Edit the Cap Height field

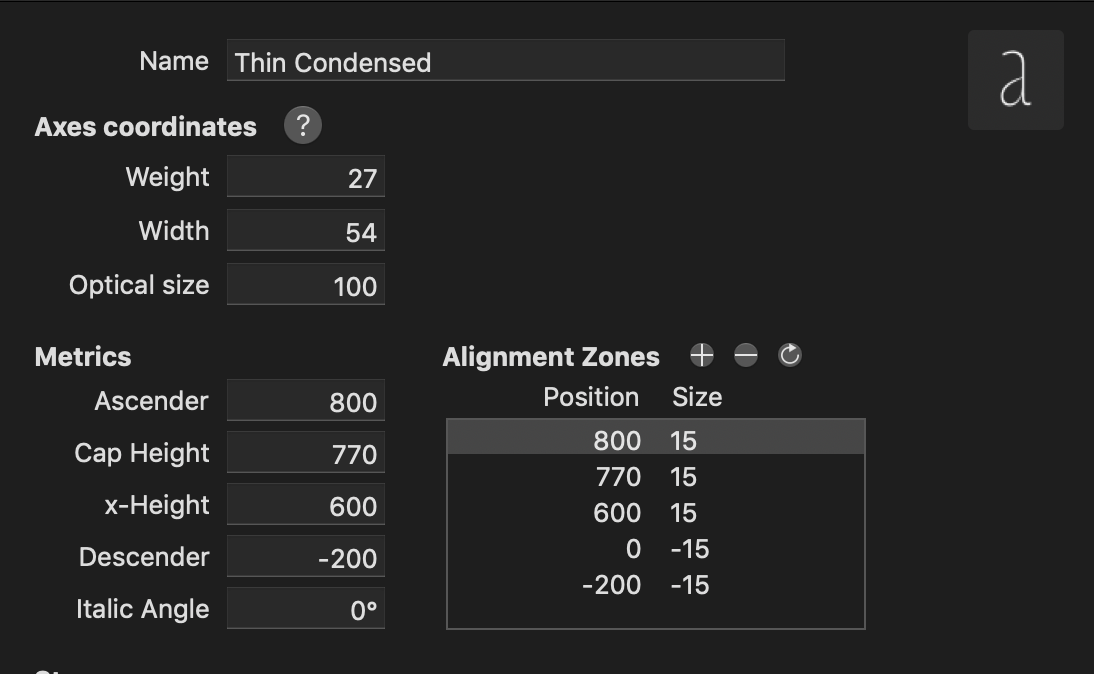click(x=306, y=453)
